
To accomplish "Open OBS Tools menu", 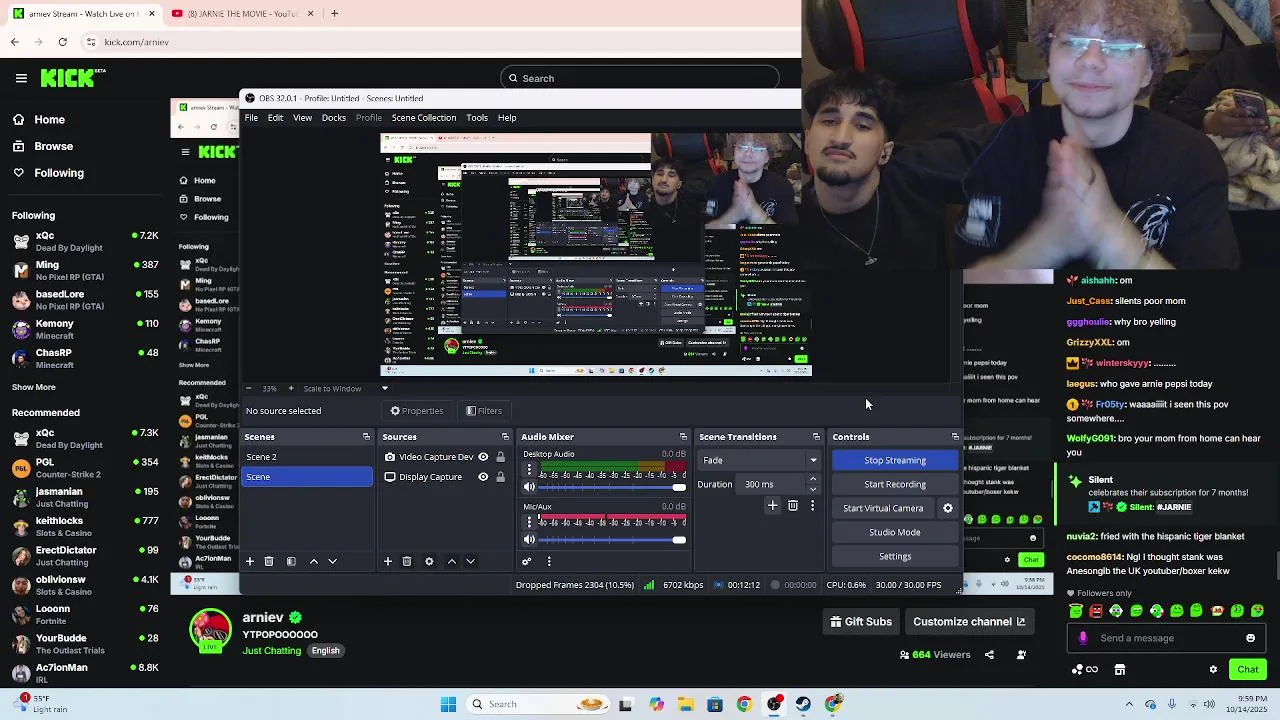I will pos(477,118).
